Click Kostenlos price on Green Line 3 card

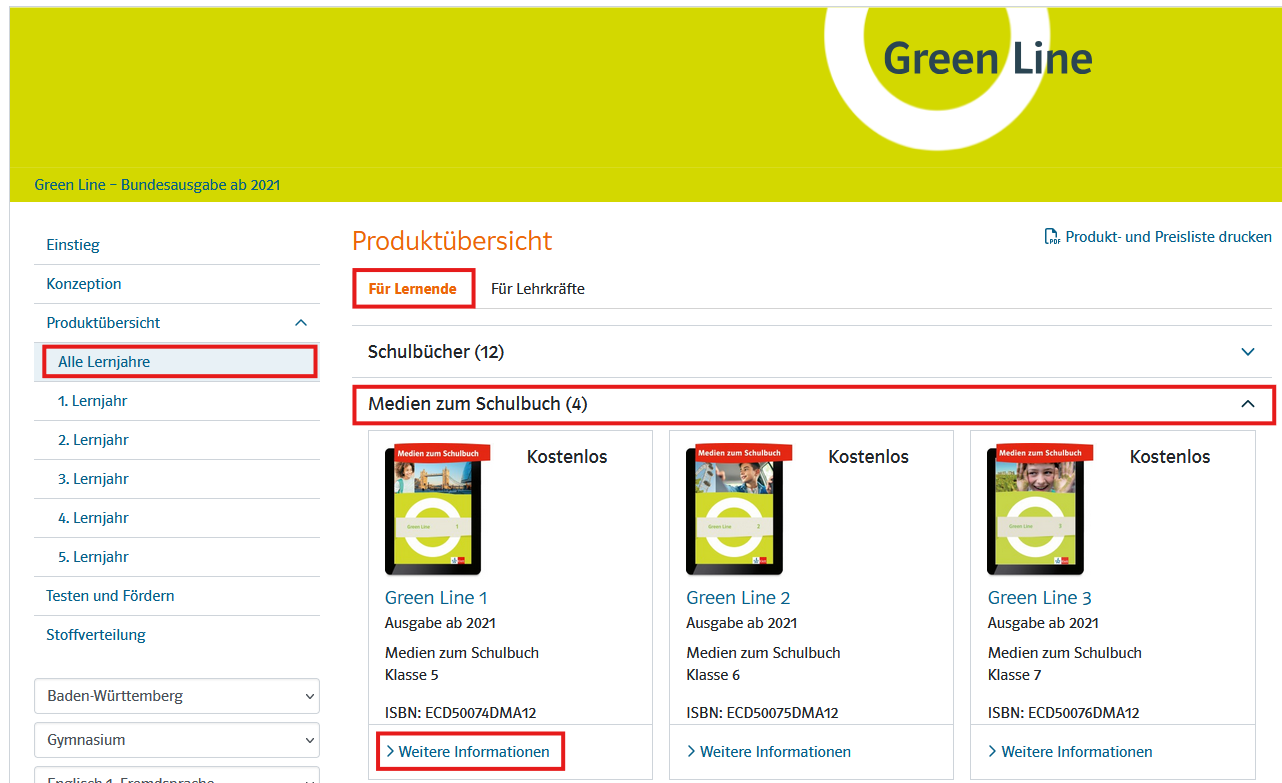point(1170,457)
